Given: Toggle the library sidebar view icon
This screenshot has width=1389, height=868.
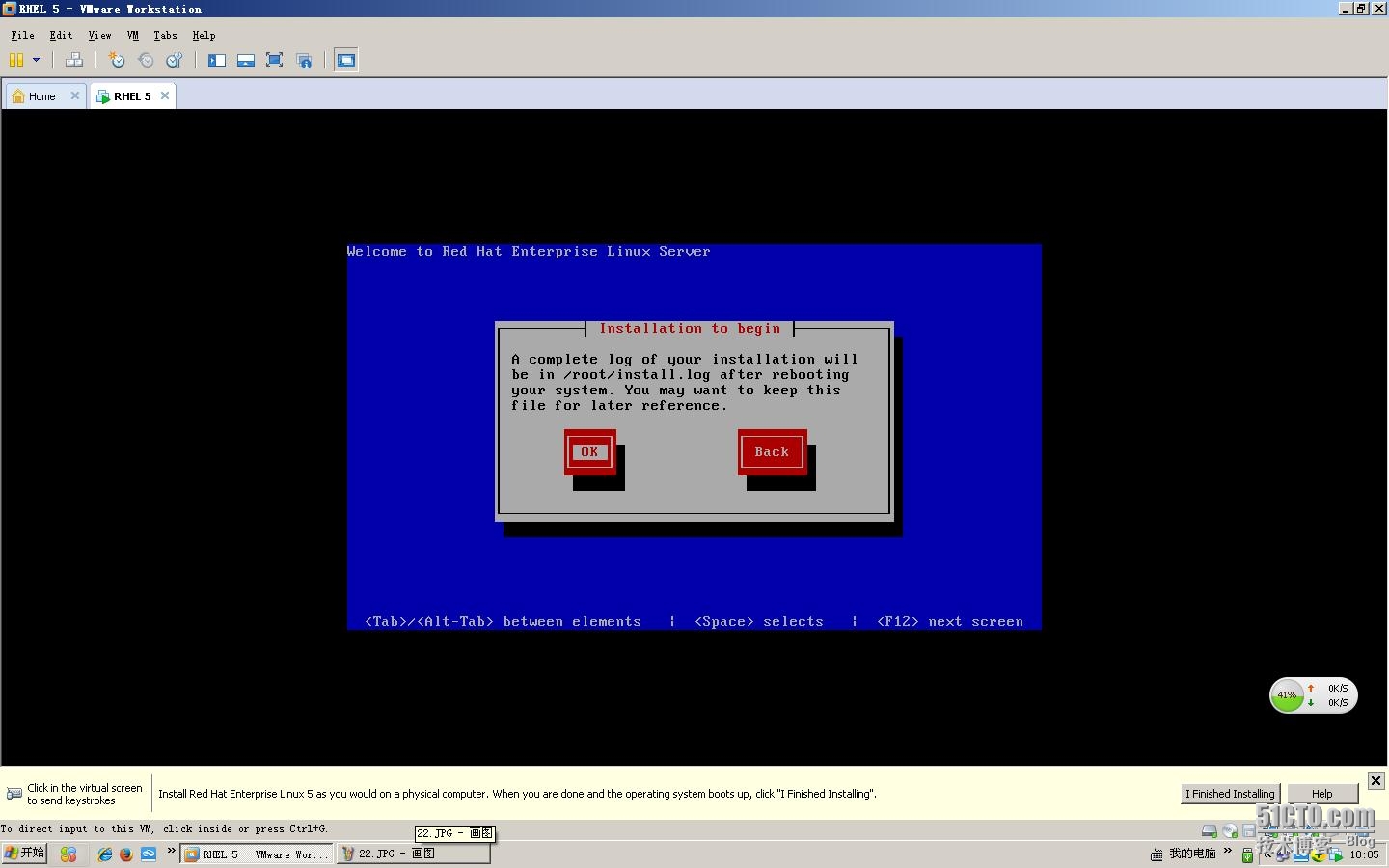Looking at the screenshot, I should (x=217, y=60).
